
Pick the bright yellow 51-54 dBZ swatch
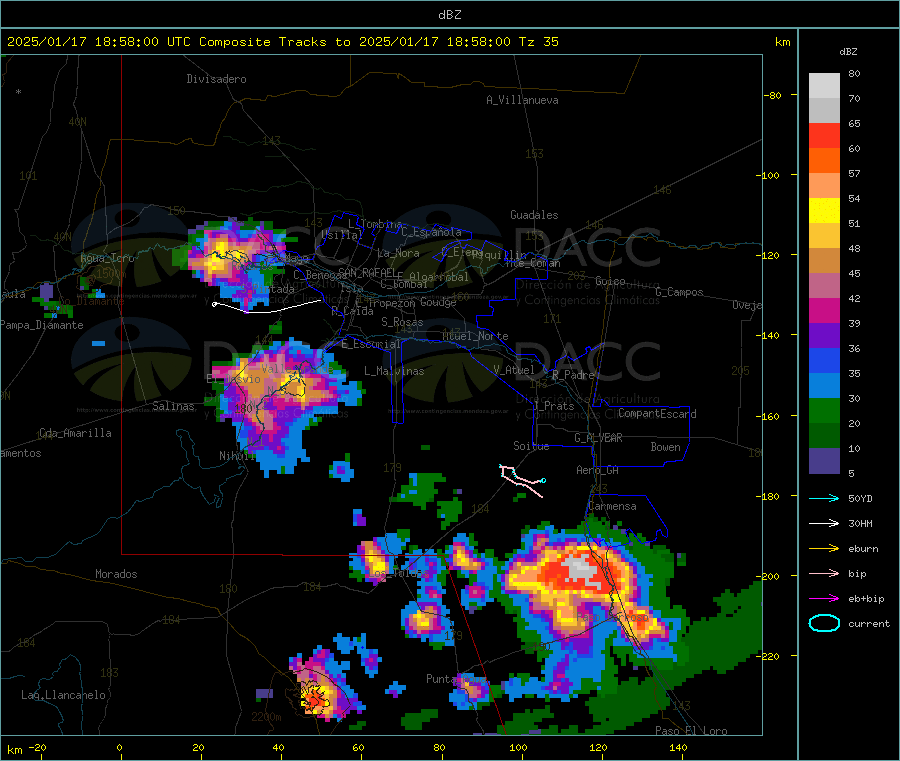click(824, 211)
